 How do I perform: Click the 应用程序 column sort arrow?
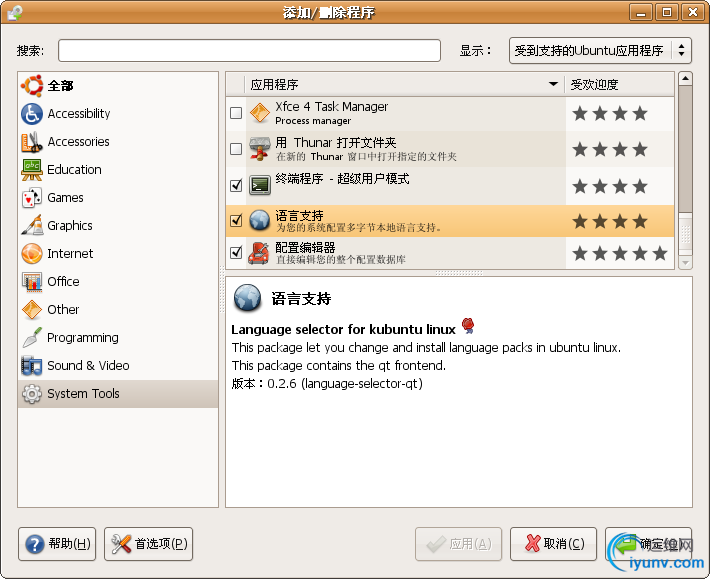553,84
